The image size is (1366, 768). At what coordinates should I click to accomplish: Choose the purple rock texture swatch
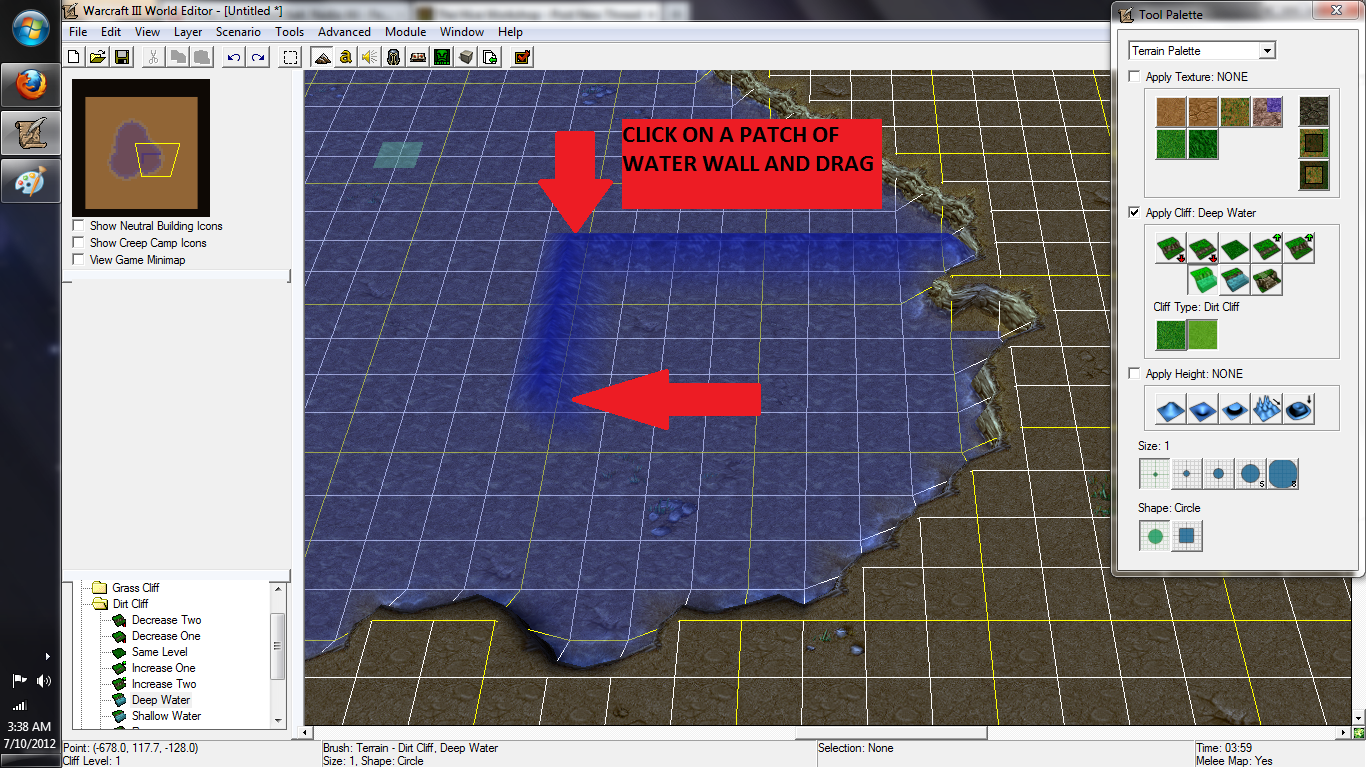(1268, 111)
